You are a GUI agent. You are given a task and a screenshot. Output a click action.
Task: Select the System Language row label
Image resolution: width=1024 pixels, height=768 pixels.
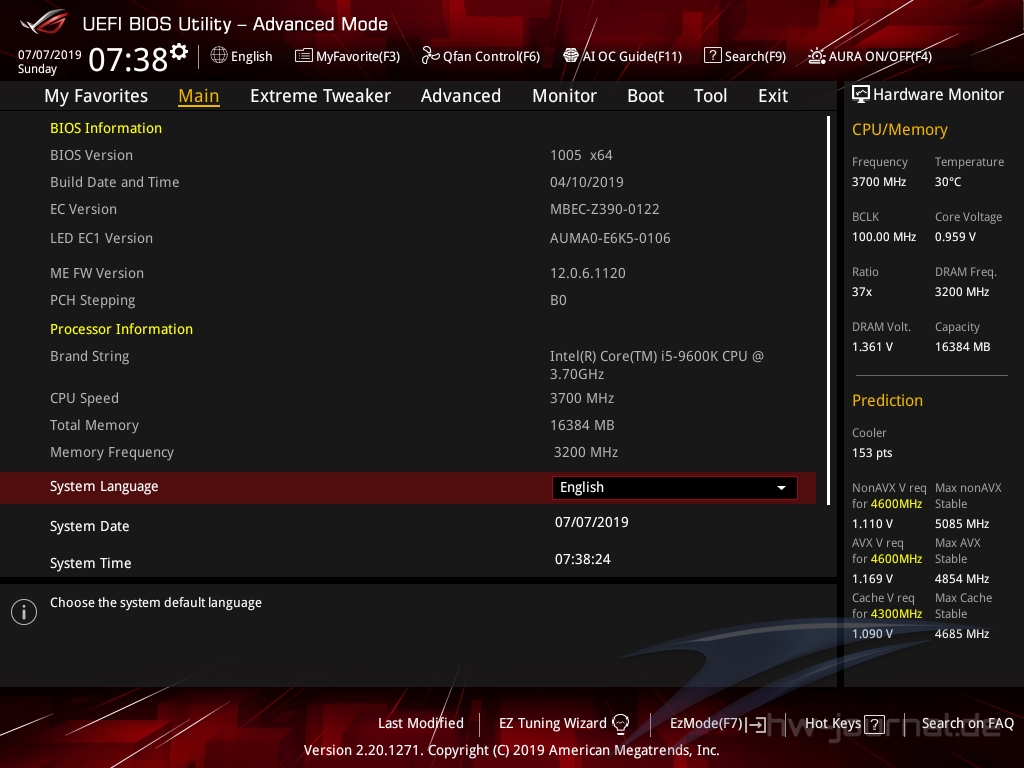coord(104,487)
